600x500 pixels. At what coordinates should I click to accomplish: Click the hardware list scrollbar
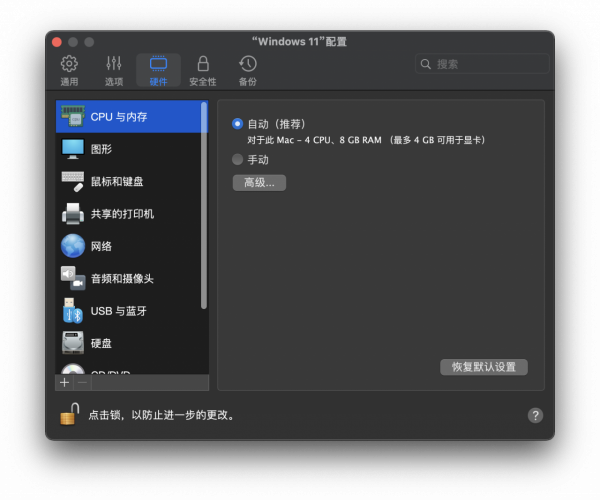pyautogui.click(x=204, y=205)
